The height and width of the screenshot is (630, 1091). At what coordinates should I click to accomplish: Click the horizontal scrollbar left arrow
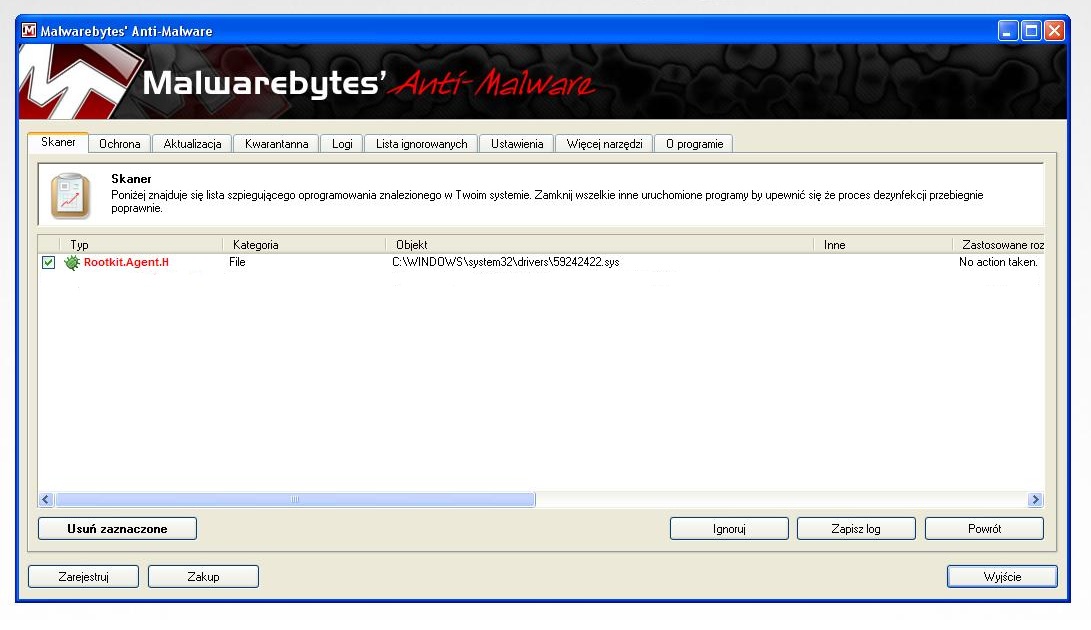click(x=46, y=499)
